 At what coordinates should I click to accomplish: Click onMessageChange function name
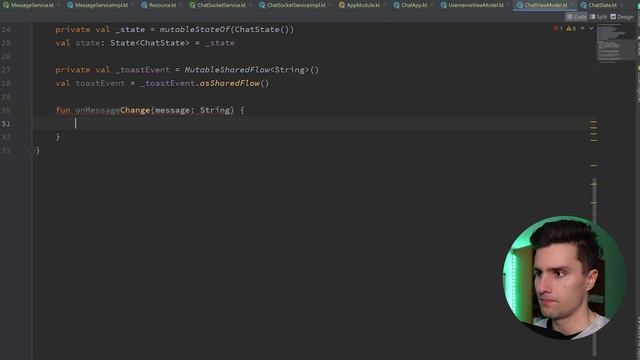113,110
